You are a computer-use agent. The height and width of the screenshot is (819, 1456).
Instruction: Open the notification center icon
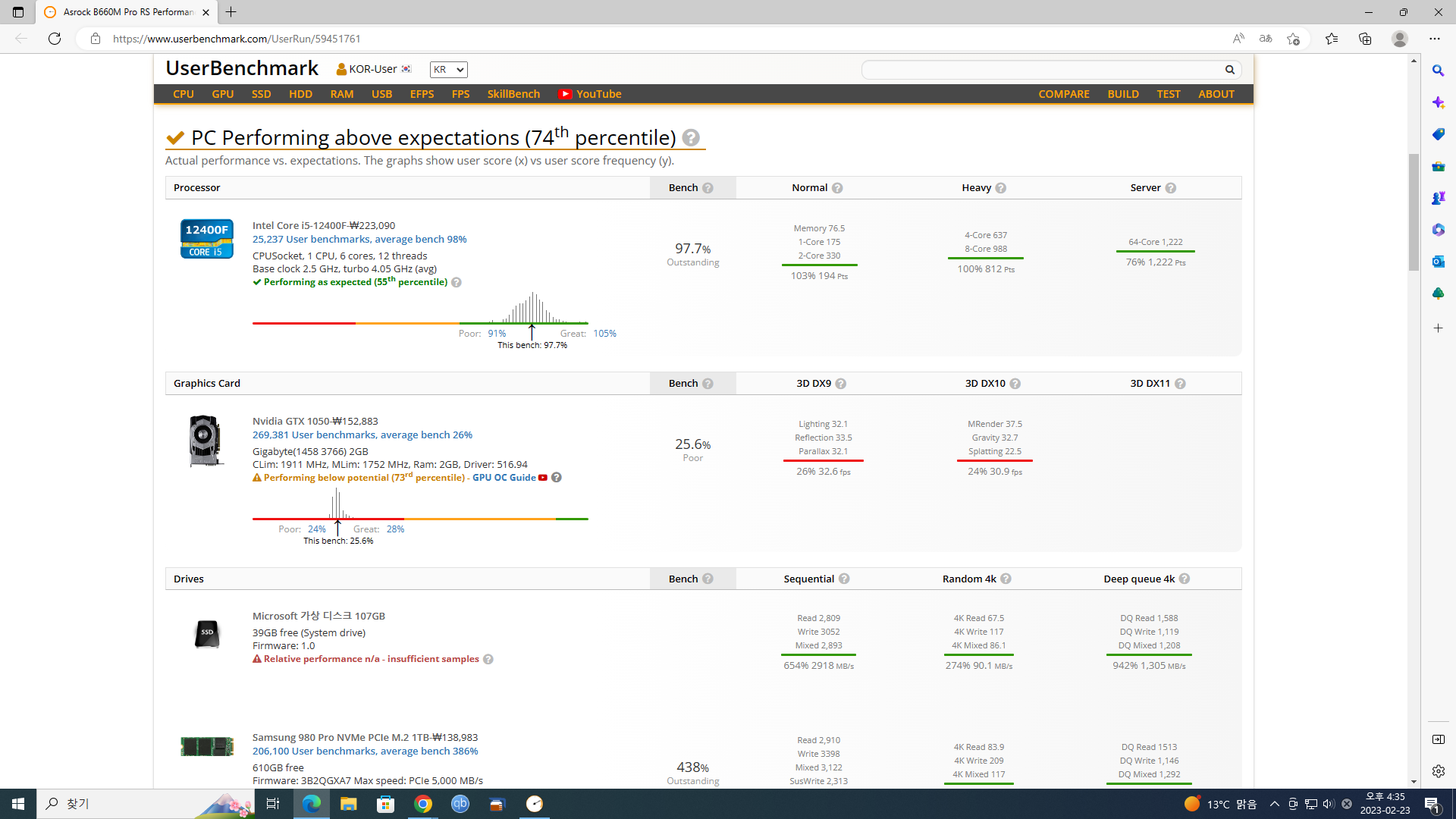pyautogui.click(x=1432, y=804)
